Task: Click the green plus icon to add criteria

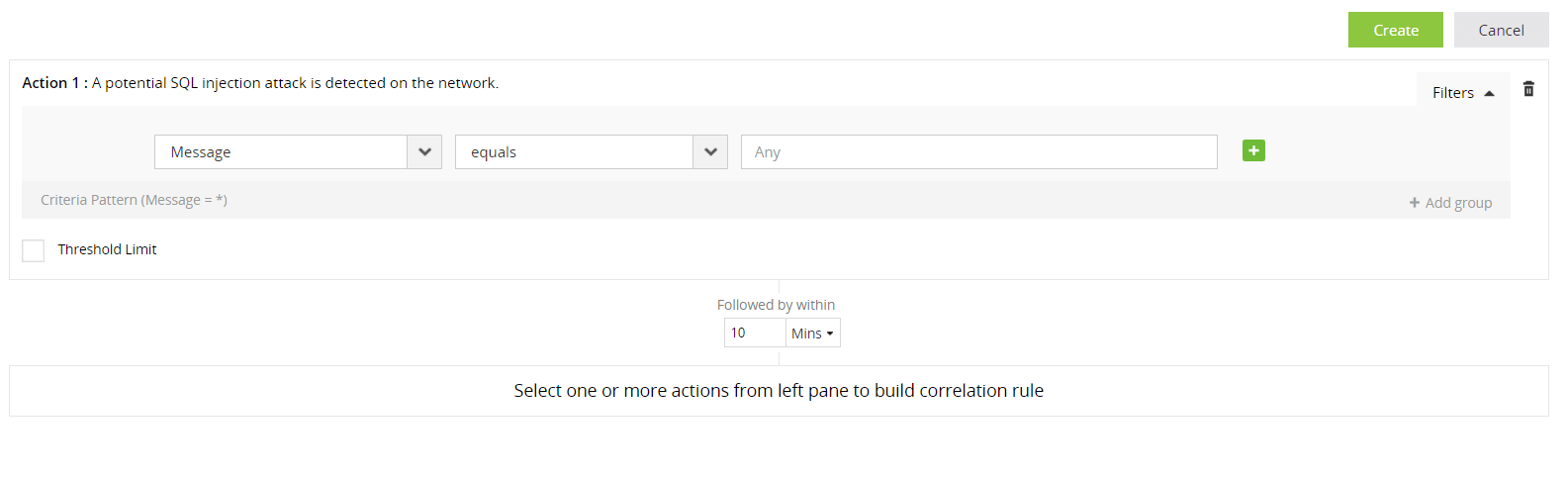Action: point(1253,150)
